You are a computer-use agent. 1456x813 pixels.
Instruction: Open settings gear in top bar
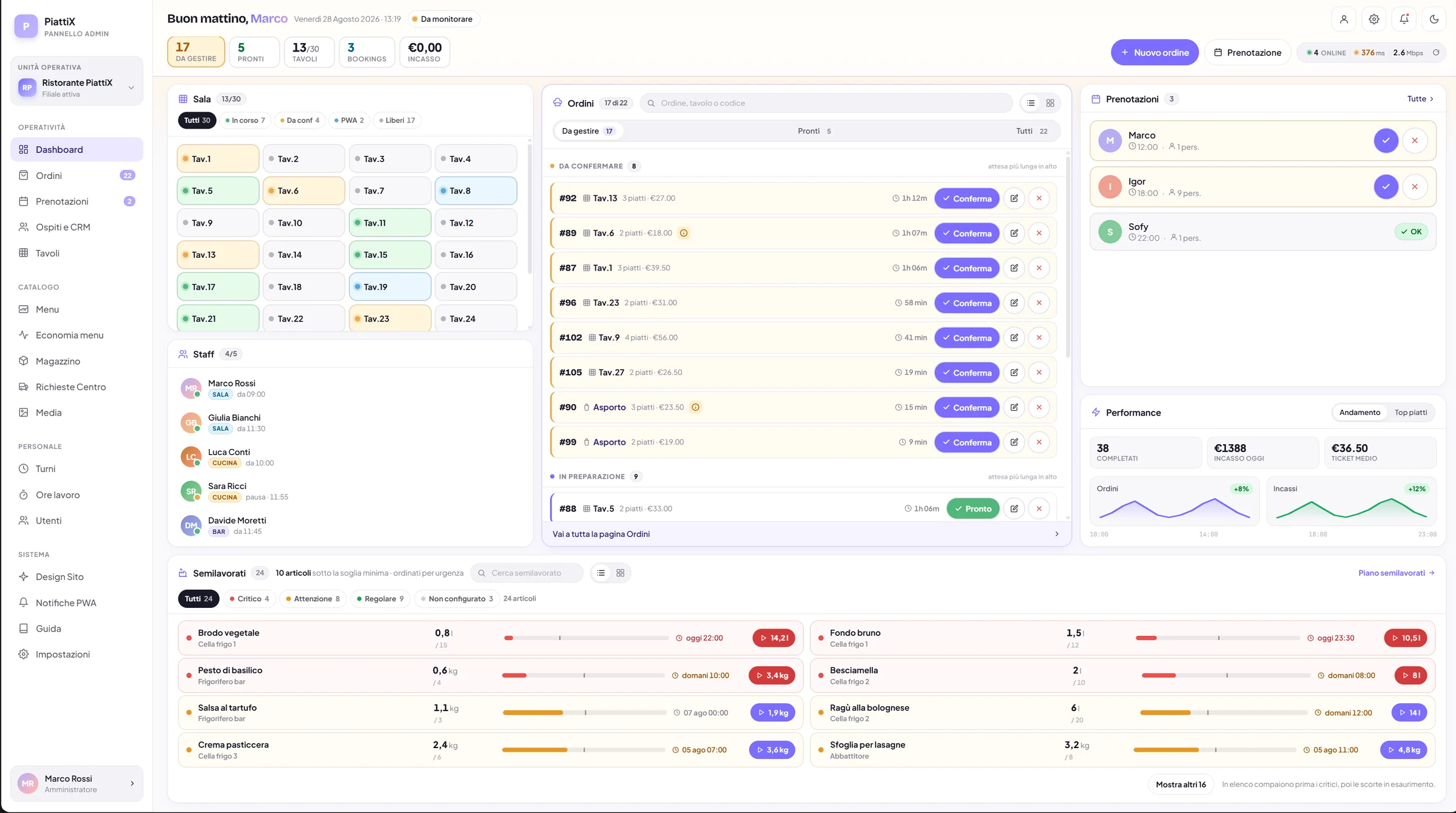coord(1374,19)
